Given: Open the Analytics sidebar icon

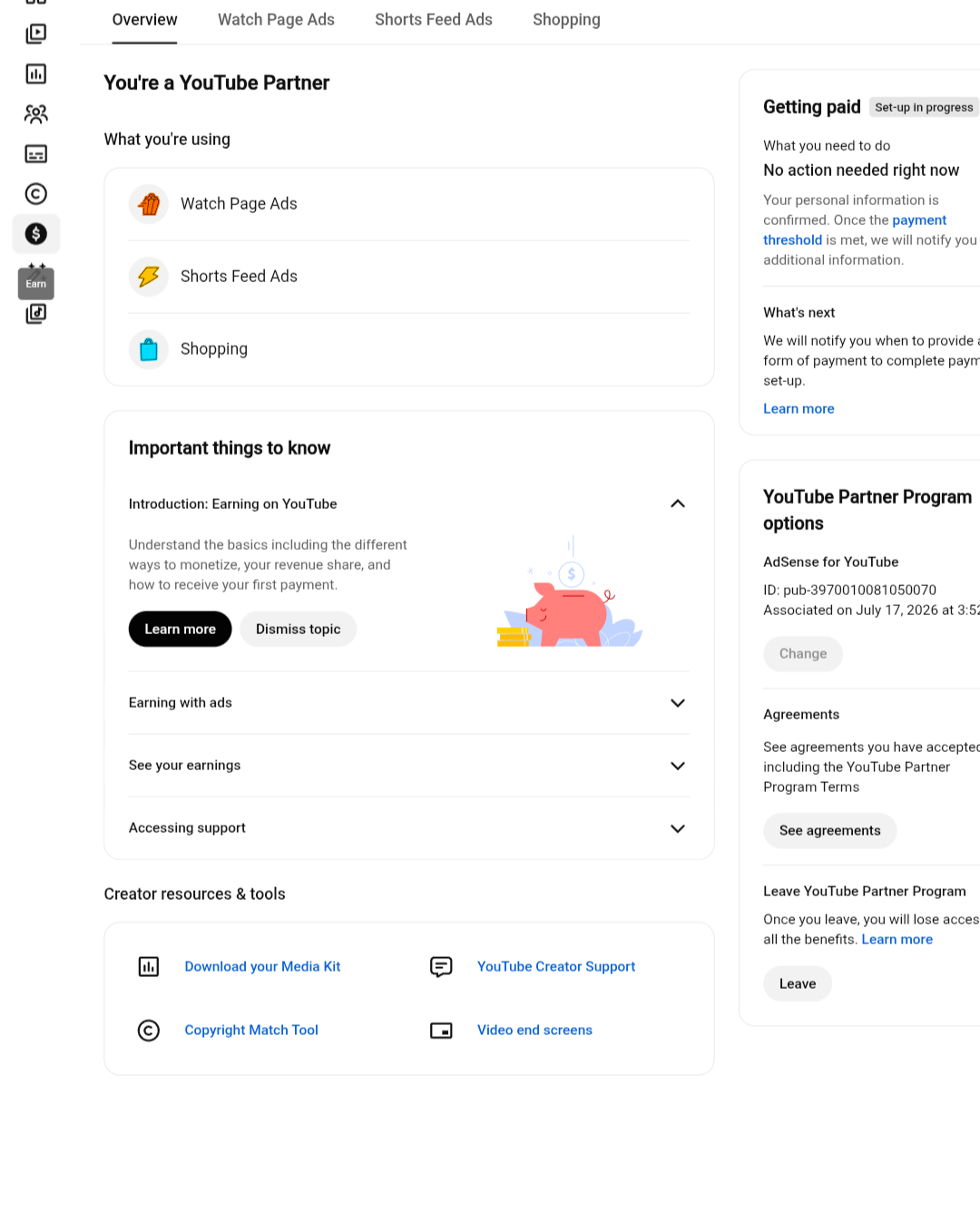Looking at the screenshot, I should (x=36, y=74).
